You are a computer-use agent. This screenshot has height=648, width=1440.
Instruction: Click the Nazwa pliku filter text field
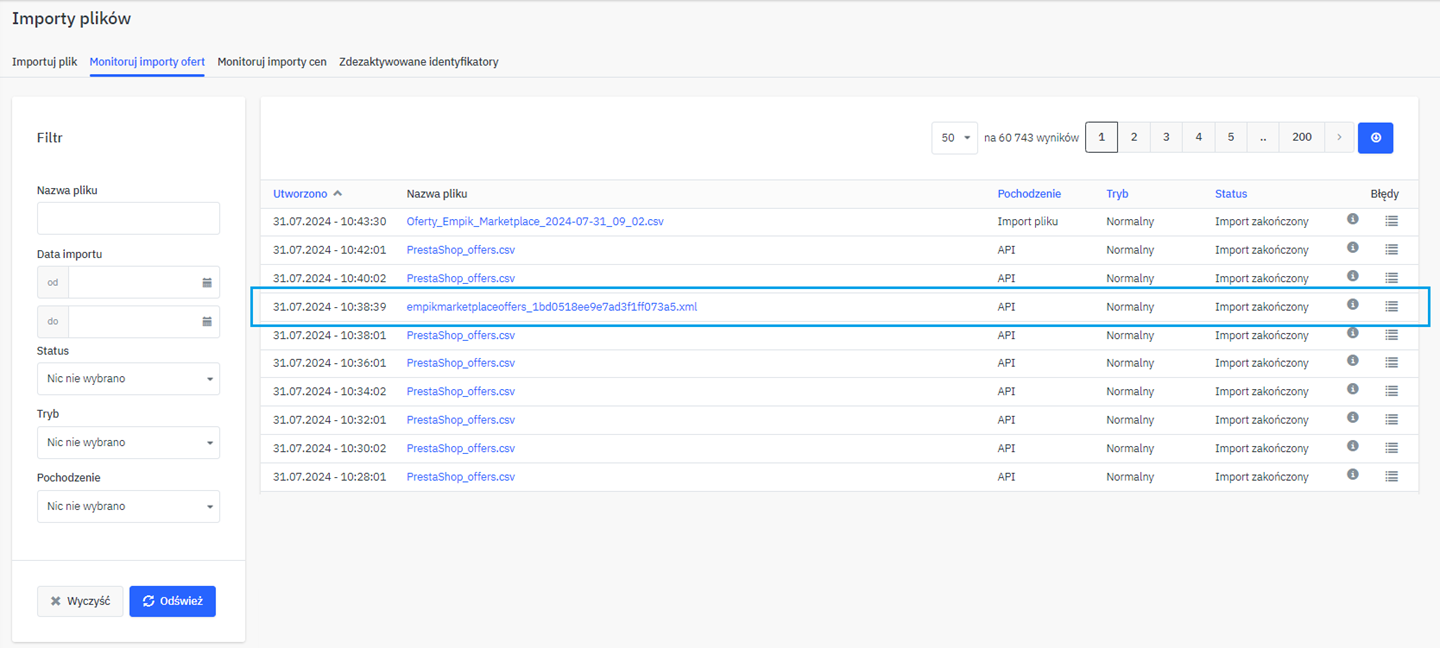point(128,218)
